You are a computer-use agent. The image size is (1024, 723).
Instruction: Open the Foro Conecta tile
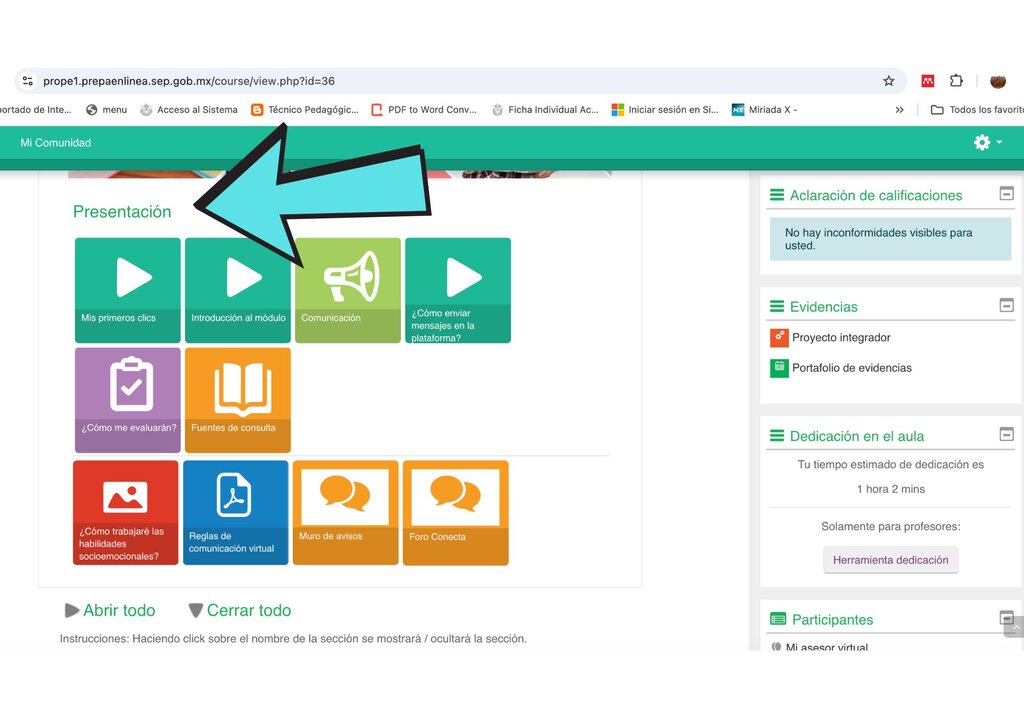click(x=456, y=513)
